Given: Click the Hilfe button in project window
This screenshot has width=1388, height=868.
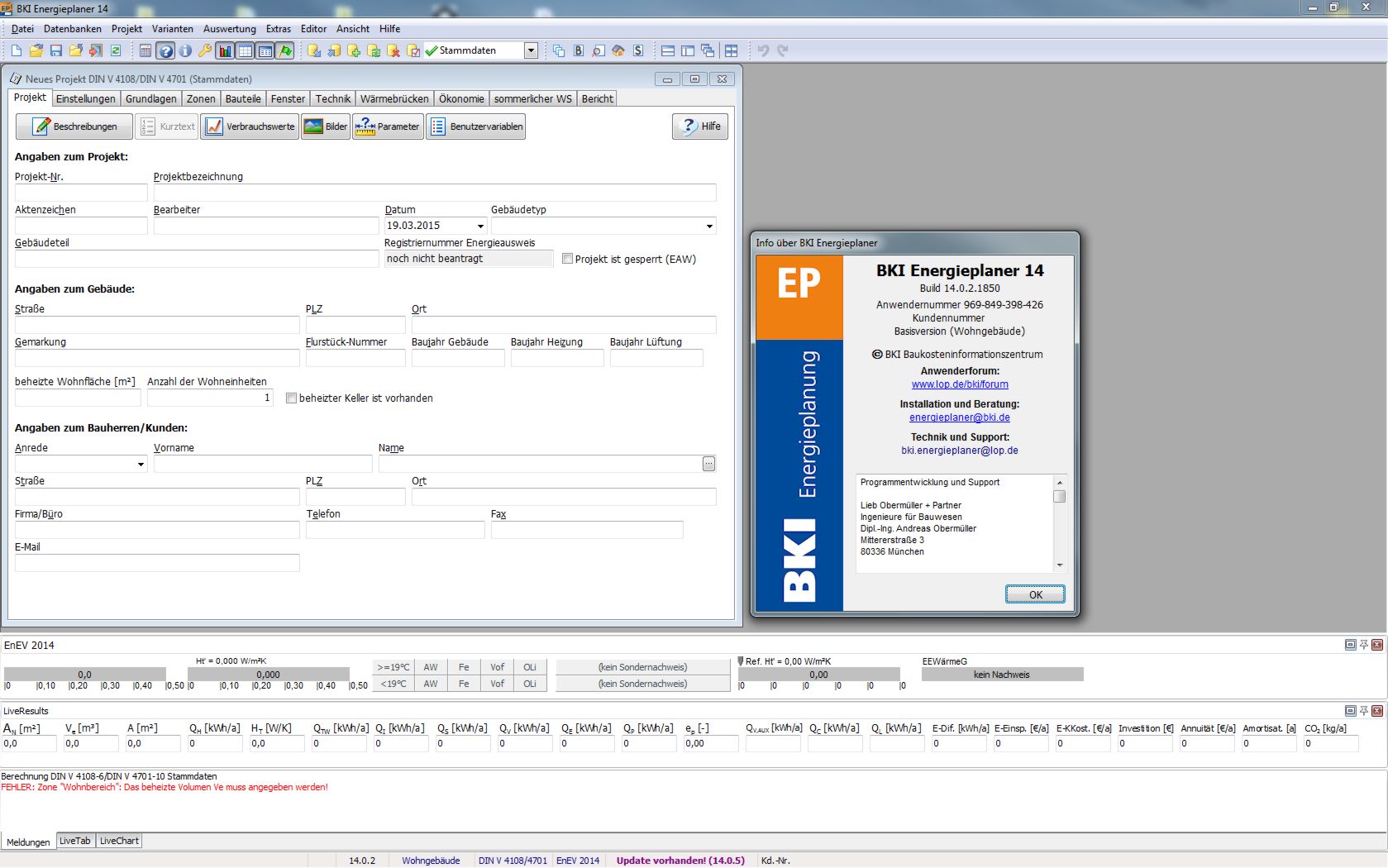Looking at the screenshot, I should pos(700,126).
